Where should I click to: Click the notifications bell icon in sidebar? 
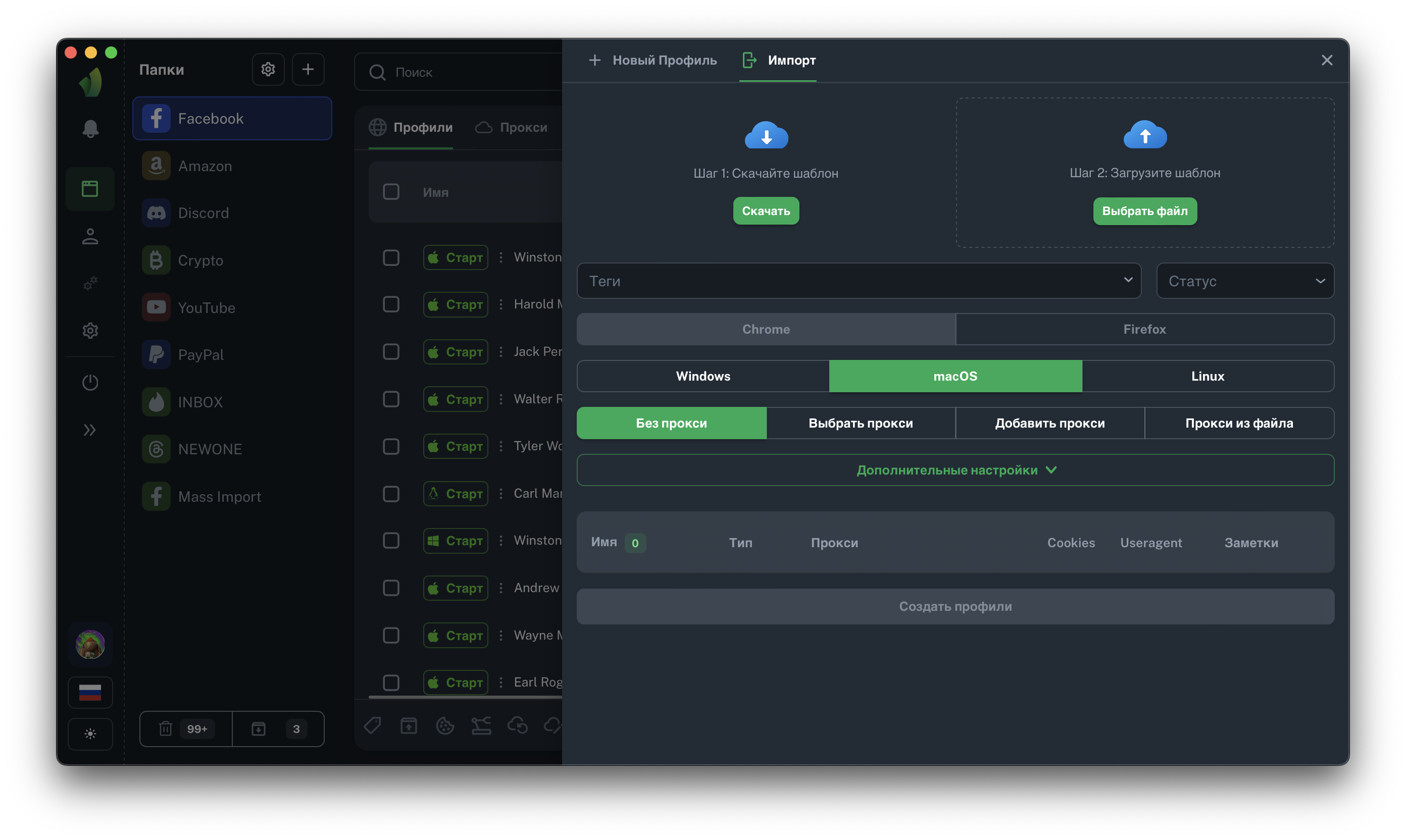coord(90,129)
